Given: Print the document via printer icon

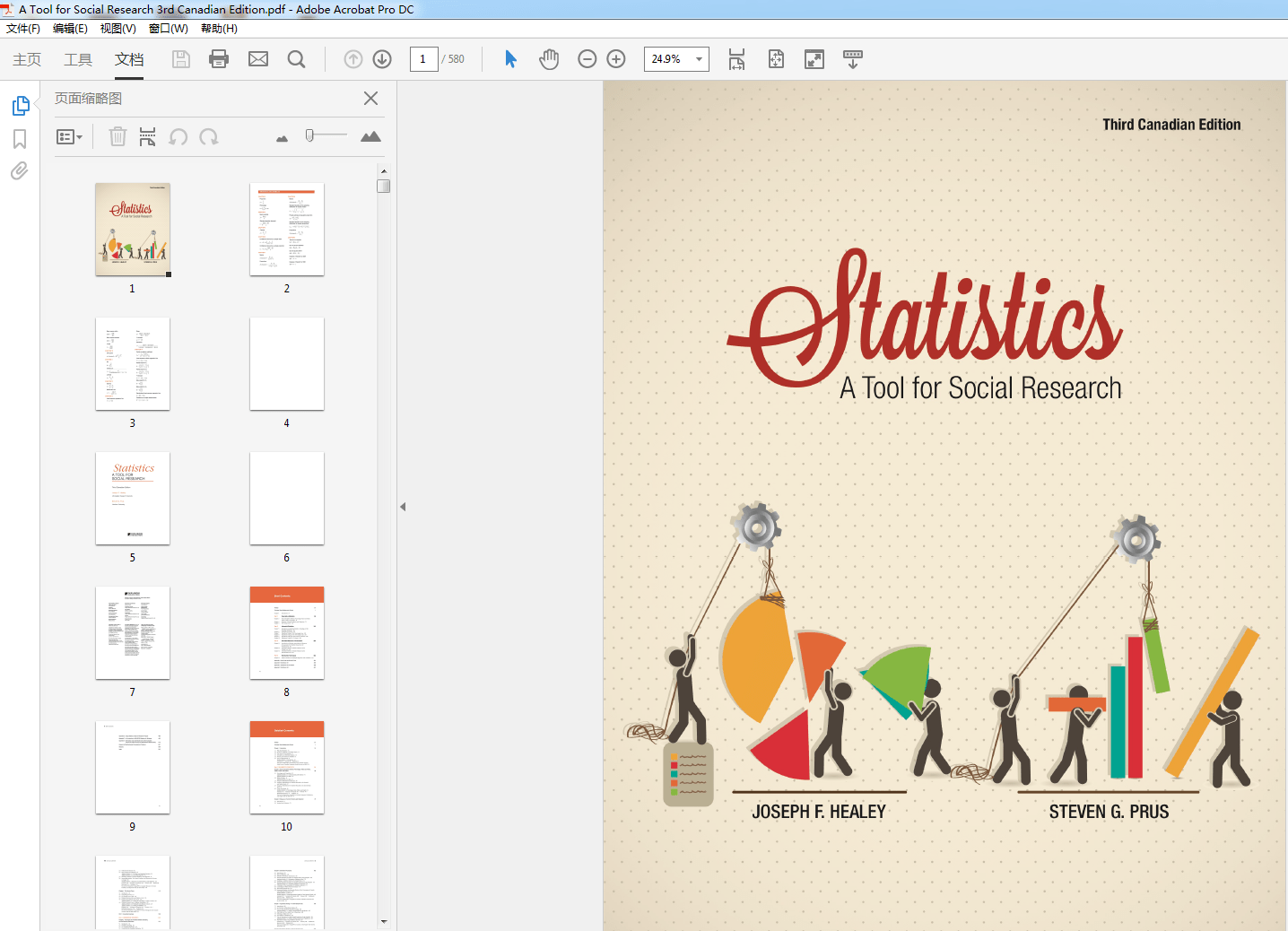Looking at the screenshot, I should (218, 59).
